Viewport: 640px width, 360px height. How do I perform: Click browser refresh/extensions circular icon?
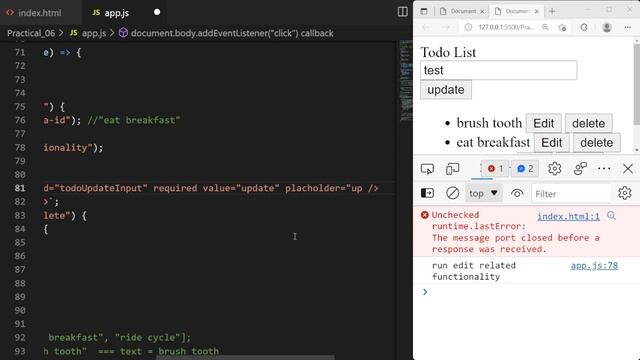[x=584, y=27]
